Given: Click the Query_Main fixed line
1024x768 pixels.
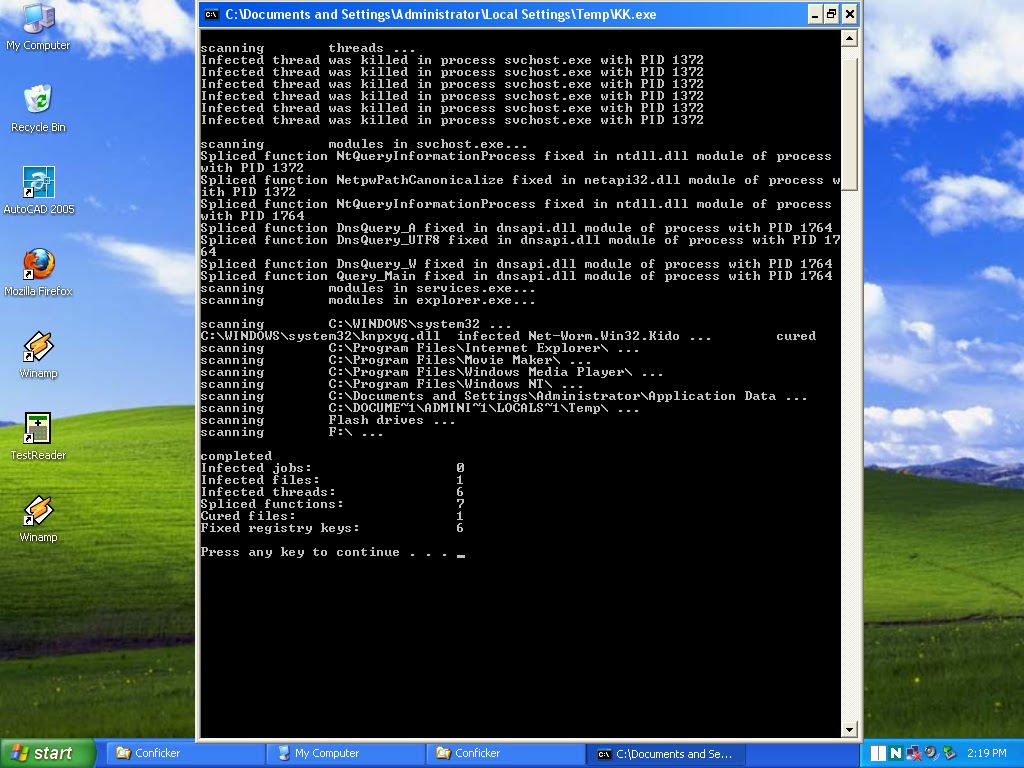Looking at the screenshot, I should coord(517,276).
